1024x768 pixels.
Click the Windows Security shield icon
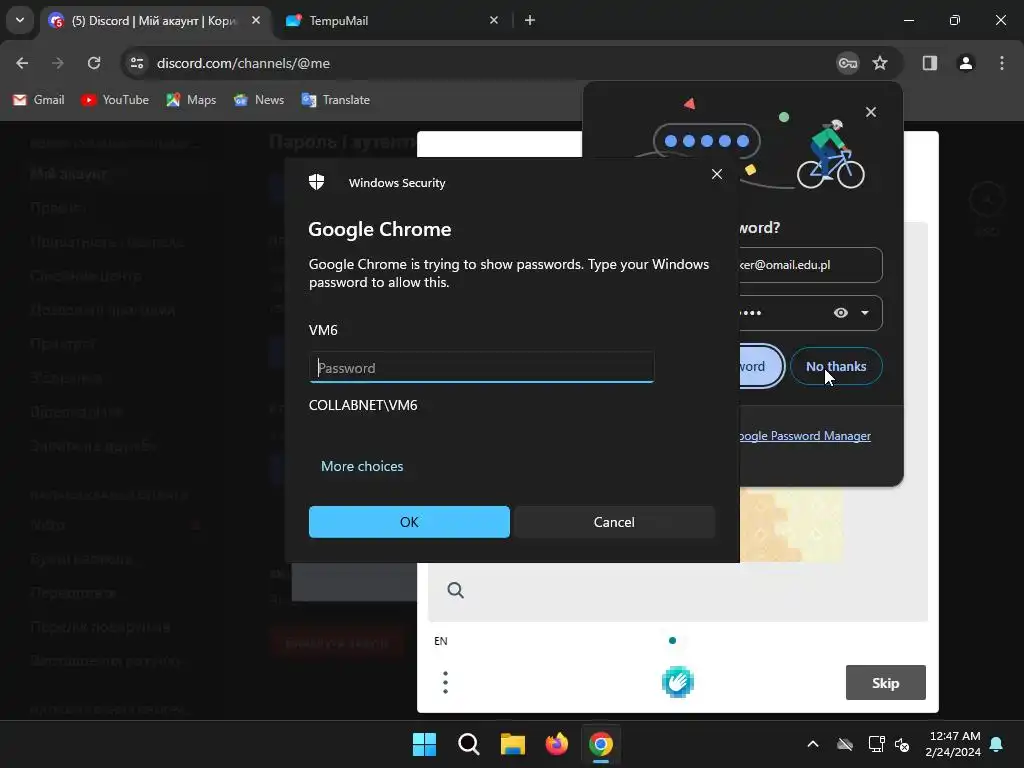[317, 182]
